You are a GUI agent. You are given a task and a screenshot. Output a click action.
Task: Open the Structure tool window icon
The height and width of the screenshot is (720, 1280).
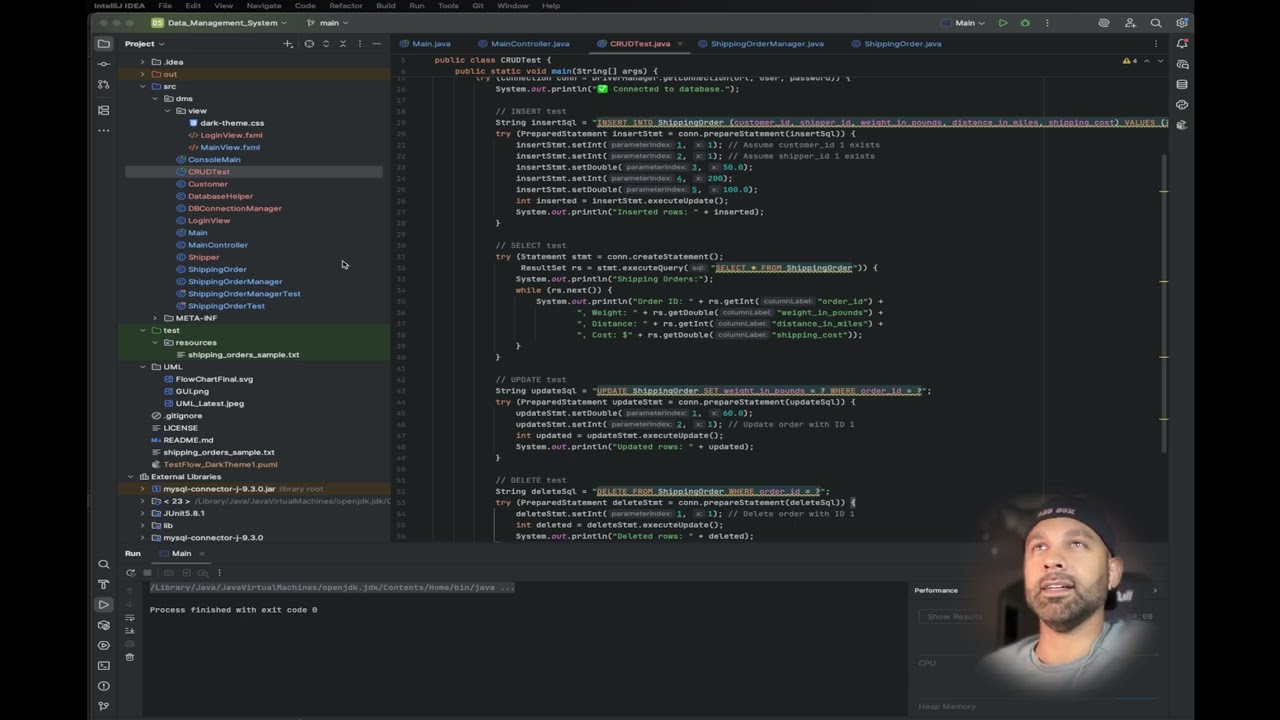click(x=104, y=110)
